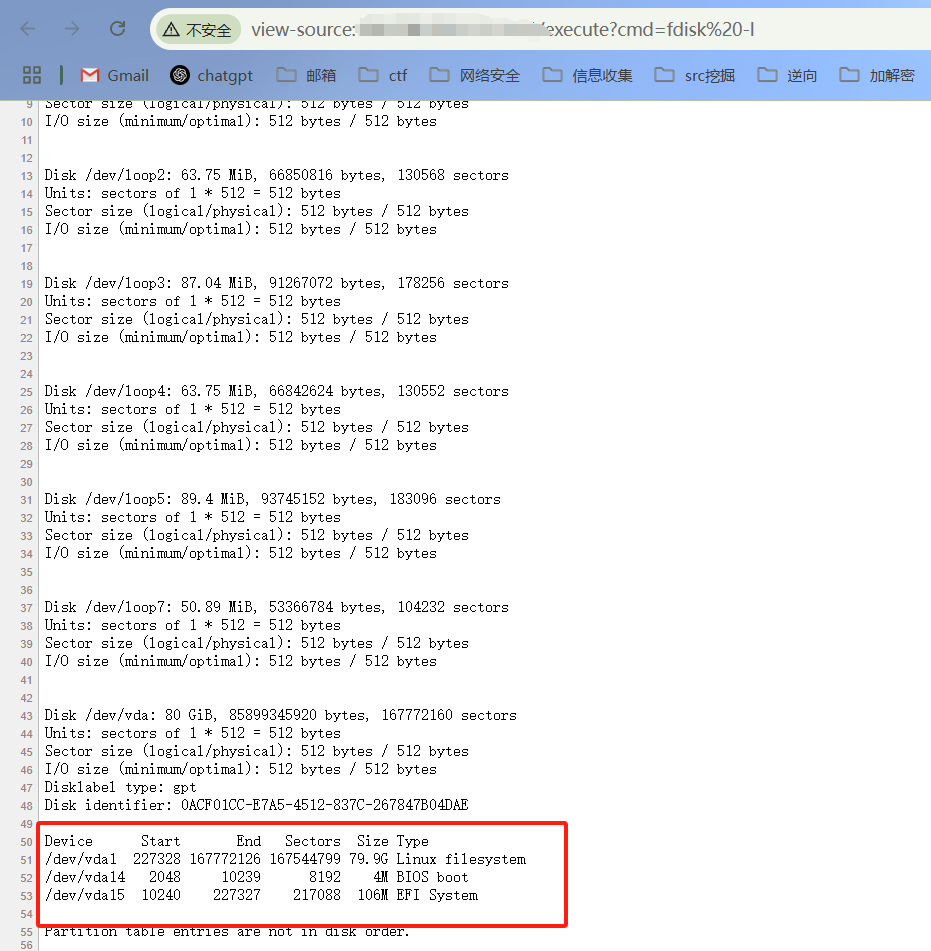
Task: Click 'Partition table entries are not in disk order'
Action: (x=227, y=932)
